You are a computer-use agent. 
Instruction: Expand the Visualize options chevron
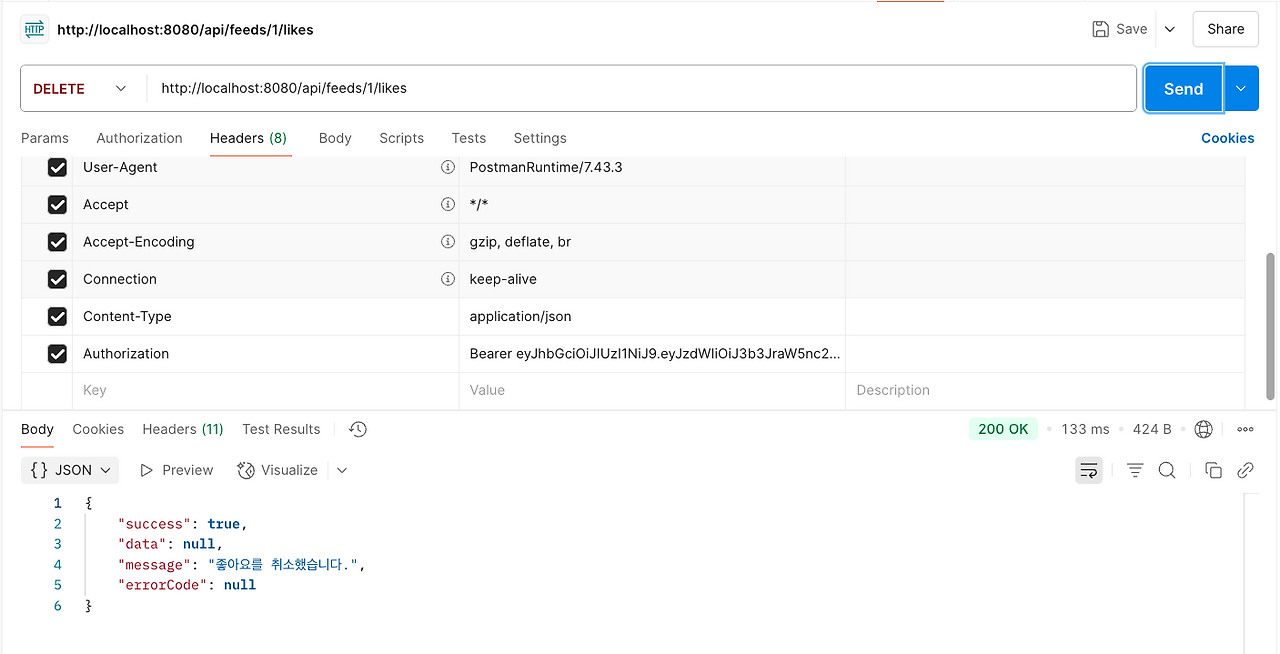point(342,470)
